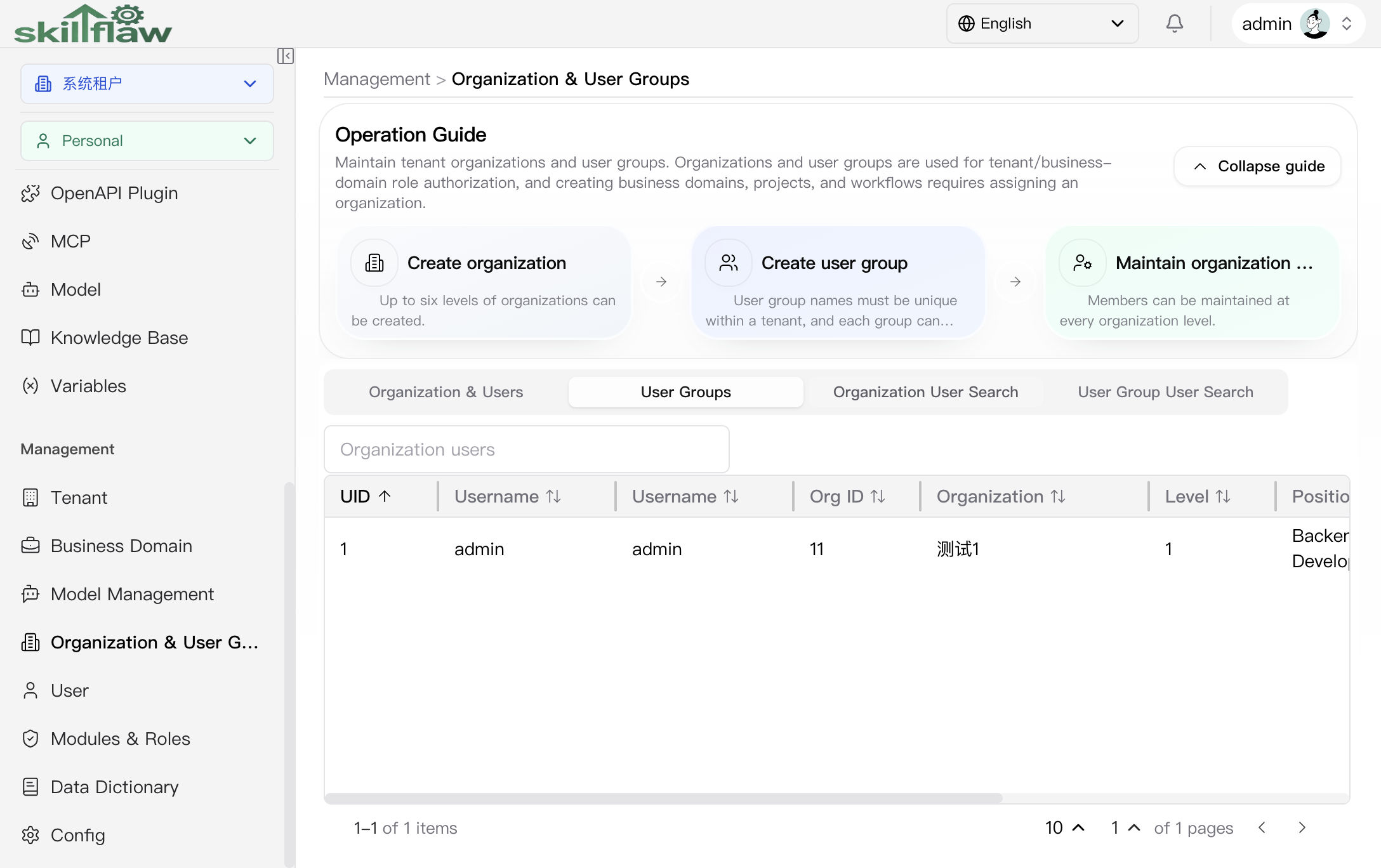Go to previous page arrow
Viewport: 1381px width, 868px height.
click(x=1262, y=828)
